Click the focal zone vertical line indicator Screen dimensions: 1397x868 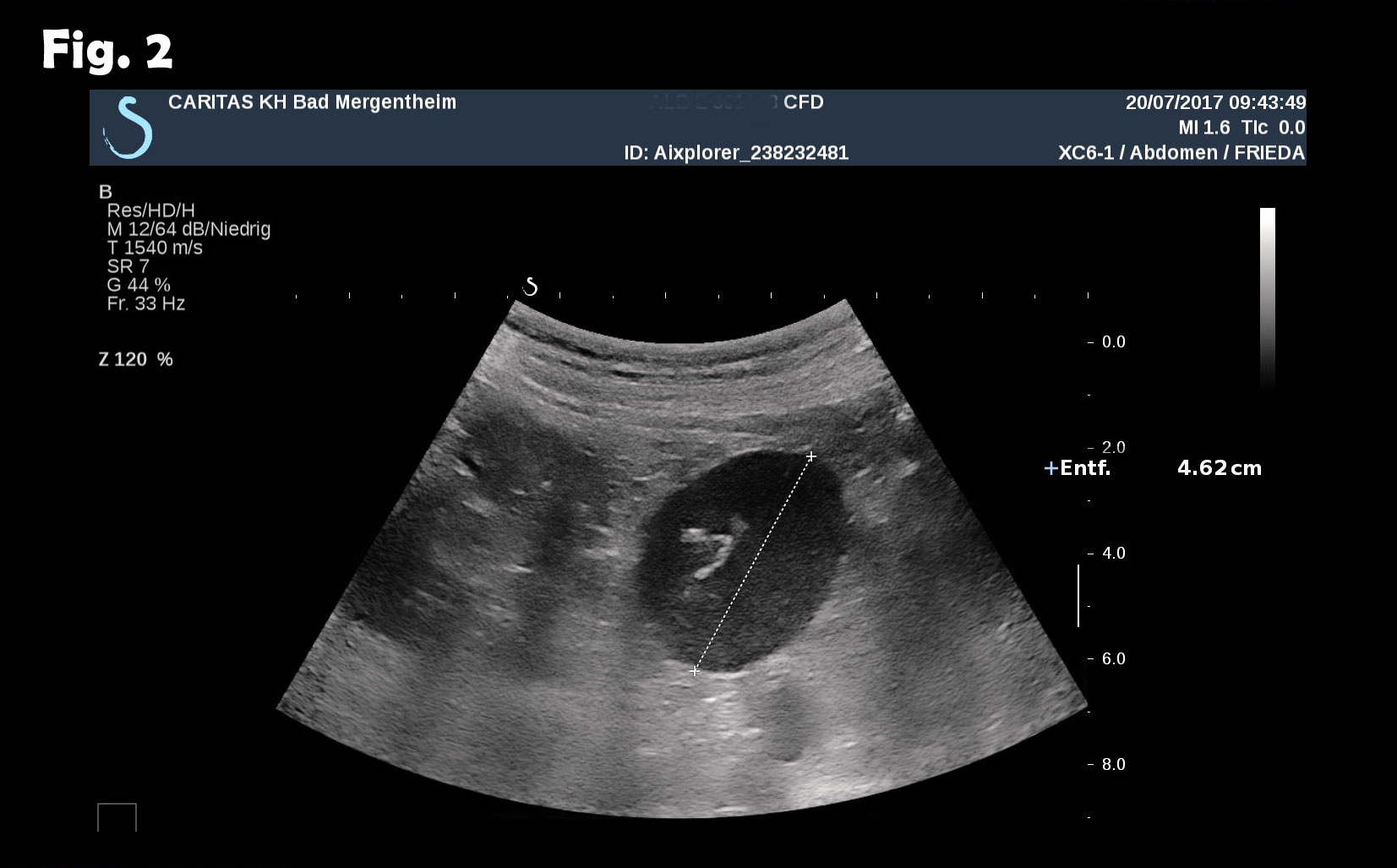point(1078,596)
